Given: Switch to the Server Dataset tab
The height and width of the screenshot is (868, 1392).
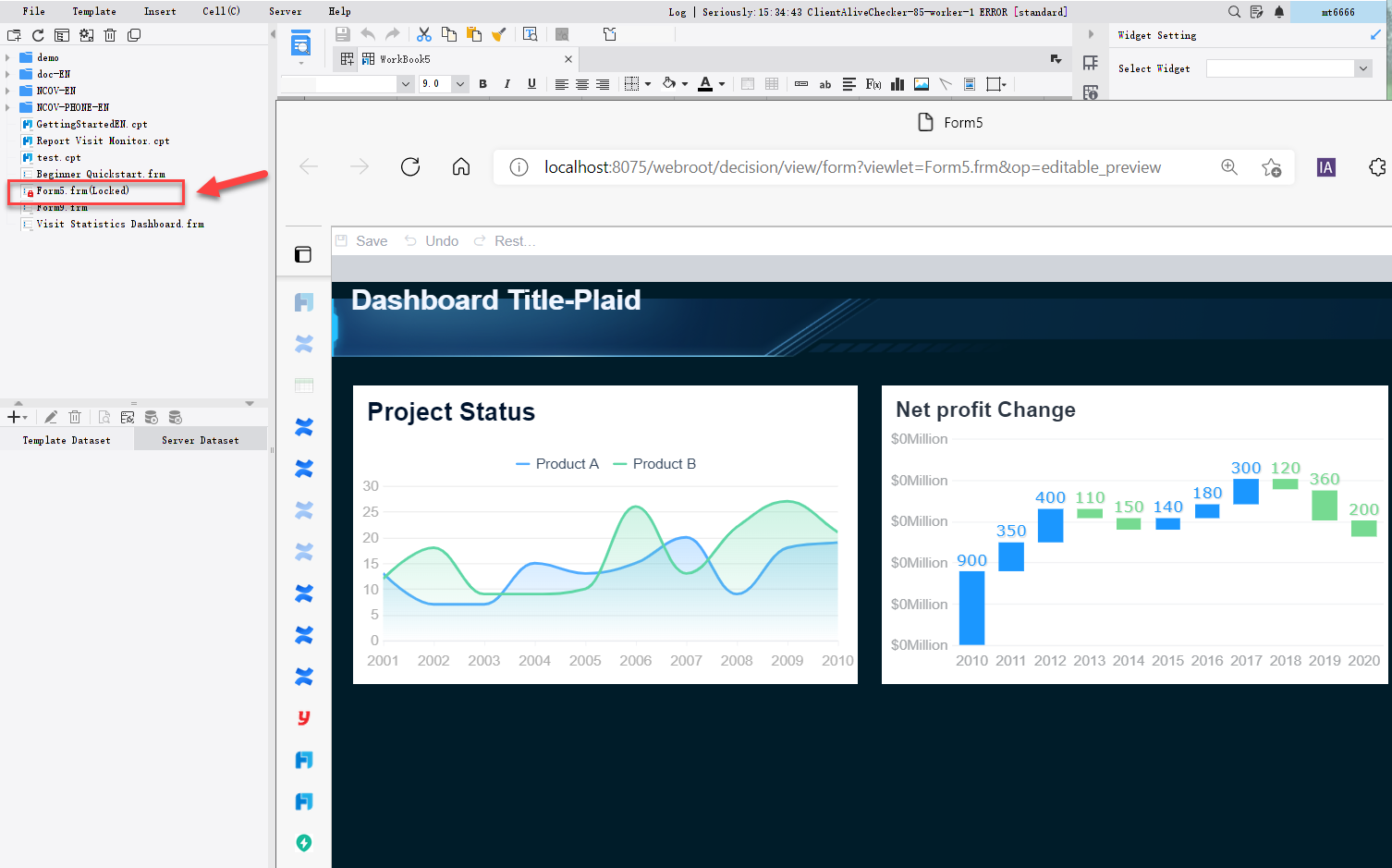Looking at the screenshot, I should pos(200,439).
